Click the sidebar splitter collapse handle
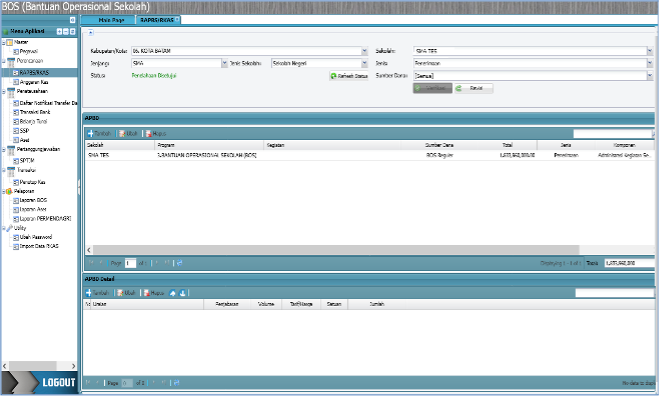This screenshot has width=660, height=396. (x=79, y=187)
